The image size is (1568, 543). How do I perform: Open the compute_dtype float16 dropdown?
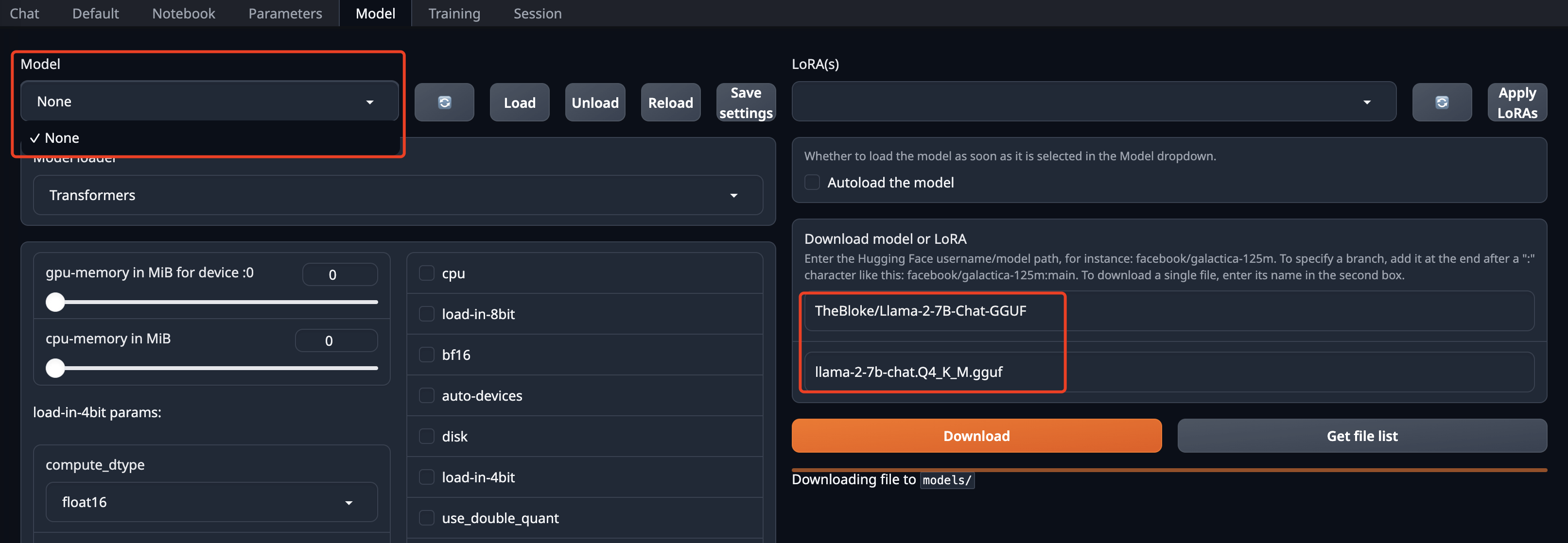click(x=211, y=502)
